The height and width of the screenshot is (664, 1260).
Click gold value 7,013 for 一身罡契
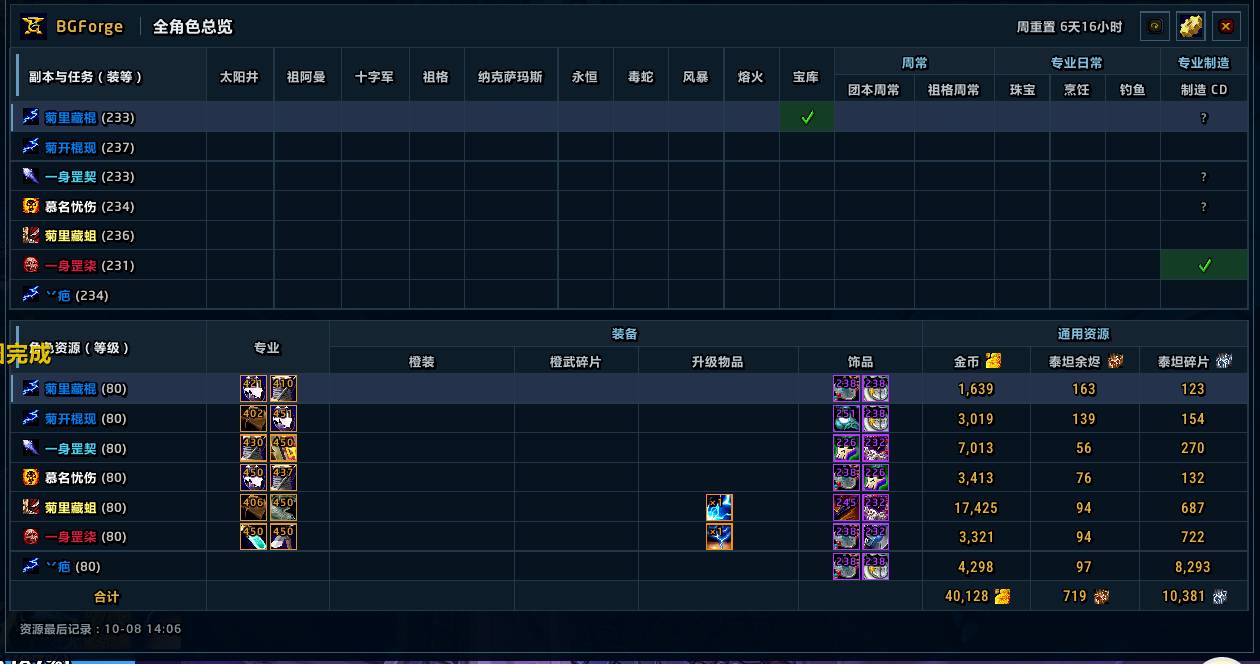pos(976,449)
